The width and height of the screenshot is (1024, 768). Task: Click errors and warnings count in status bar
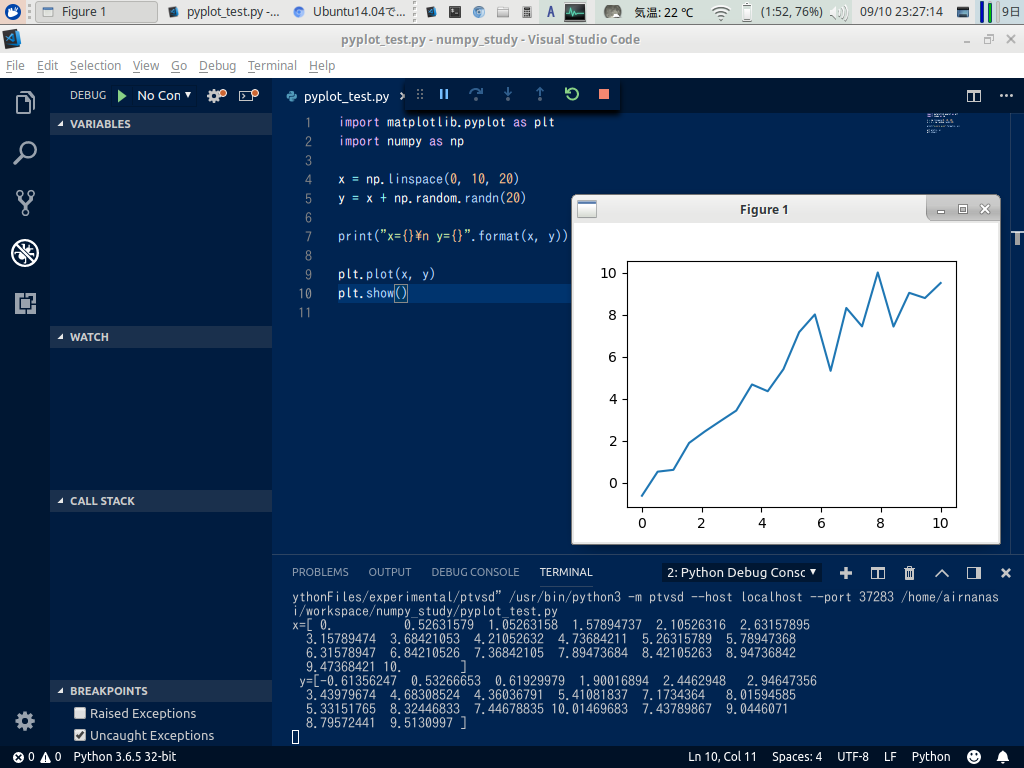pos(37,756)
